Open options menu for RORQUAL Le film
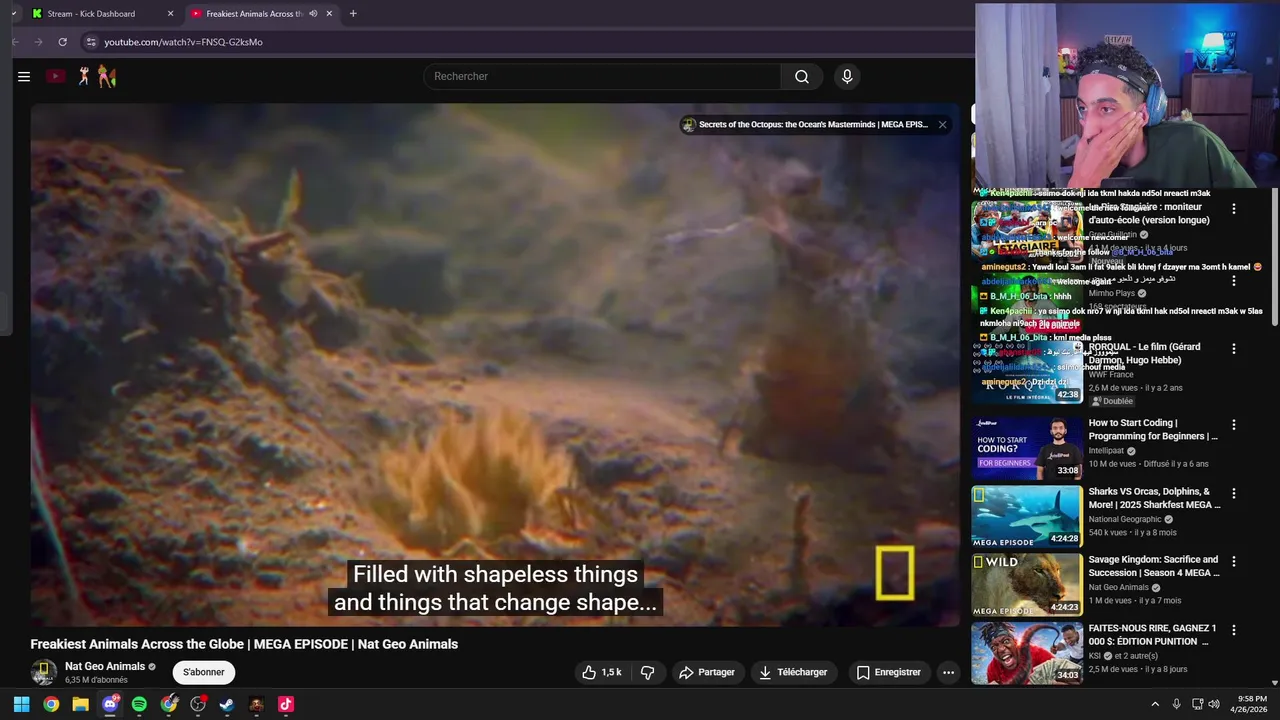The height and width of the screenshot is (720, 1280). (1233, 349)
